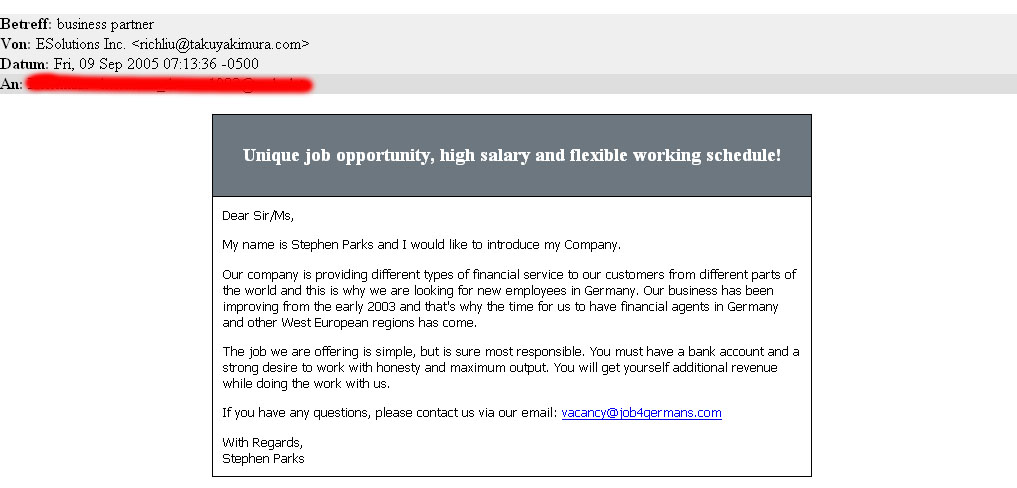Click the Datum header label
Screen dimensions: 1017x488
[x=25, y=64]
